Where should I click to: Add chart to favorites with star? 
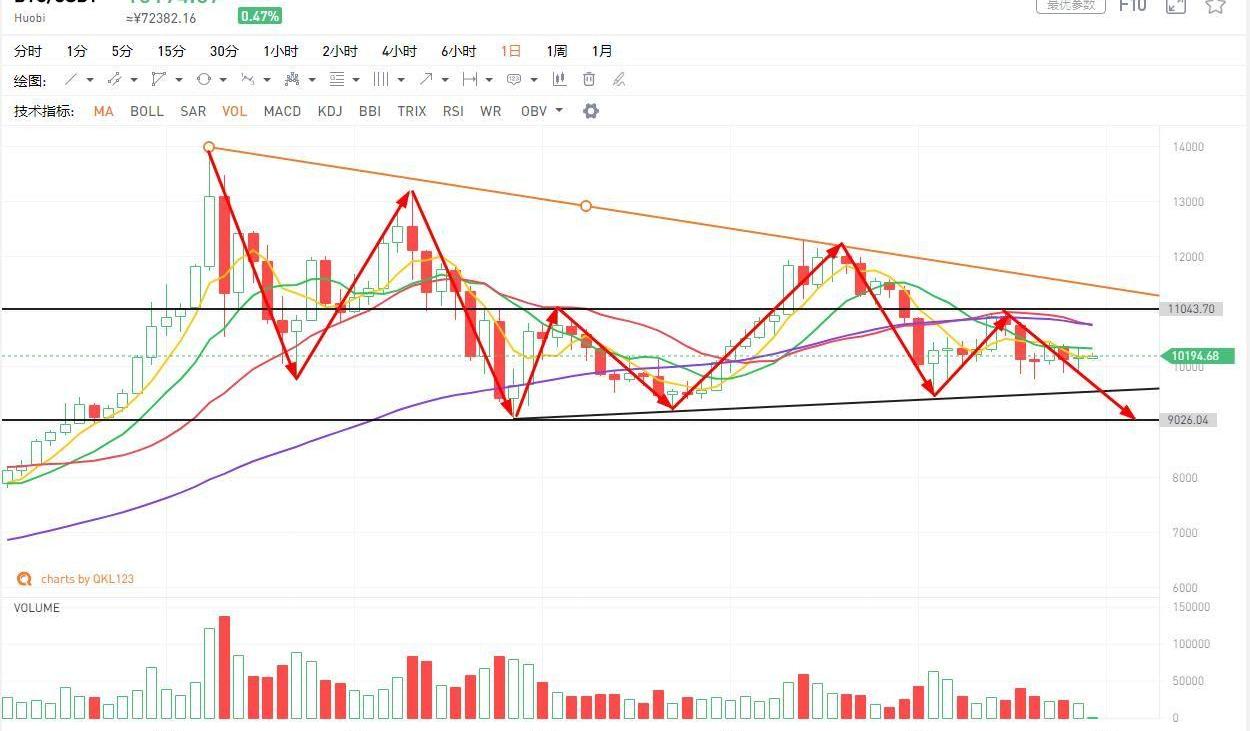(x=1215, y=6)
